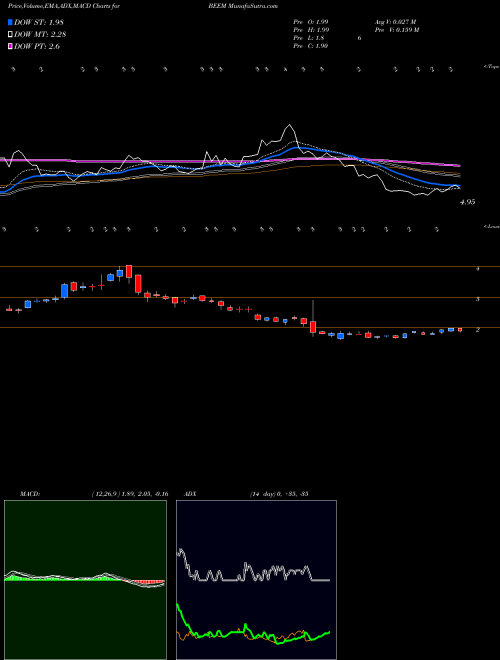
Task: Click the '<Lows' marker label at the right edge
Action: tap(492, 226)
